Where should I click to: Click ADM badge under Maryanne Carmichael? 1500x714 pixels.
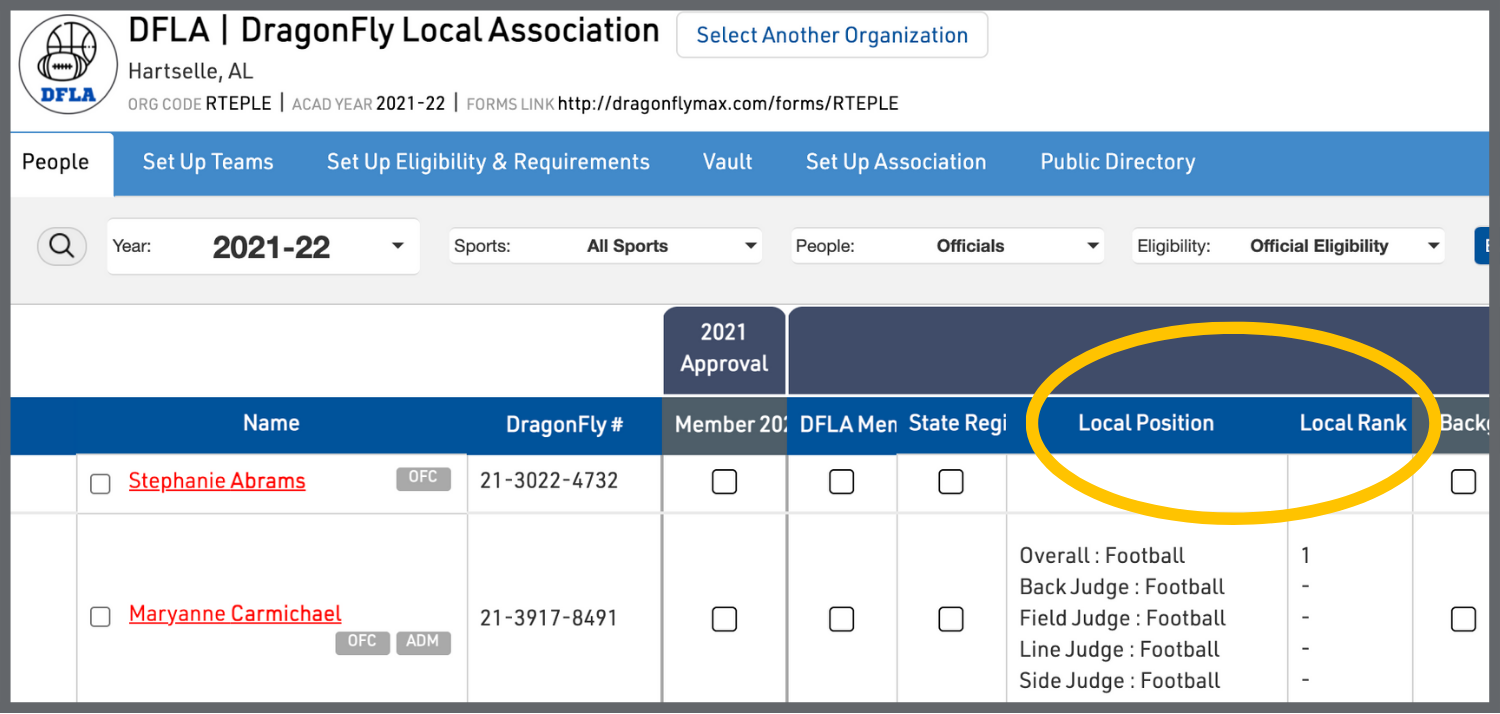423,642
